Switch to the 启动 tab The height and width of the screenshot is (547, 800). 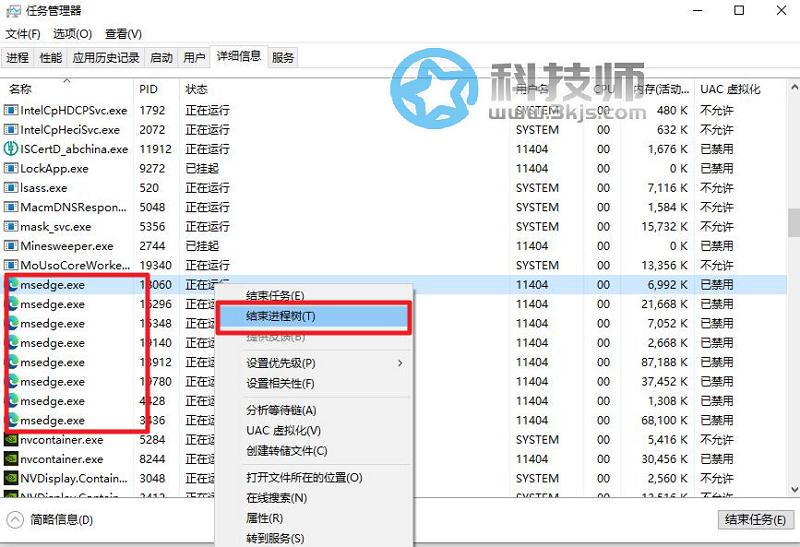pyautogui.click(x=161, y=58)
